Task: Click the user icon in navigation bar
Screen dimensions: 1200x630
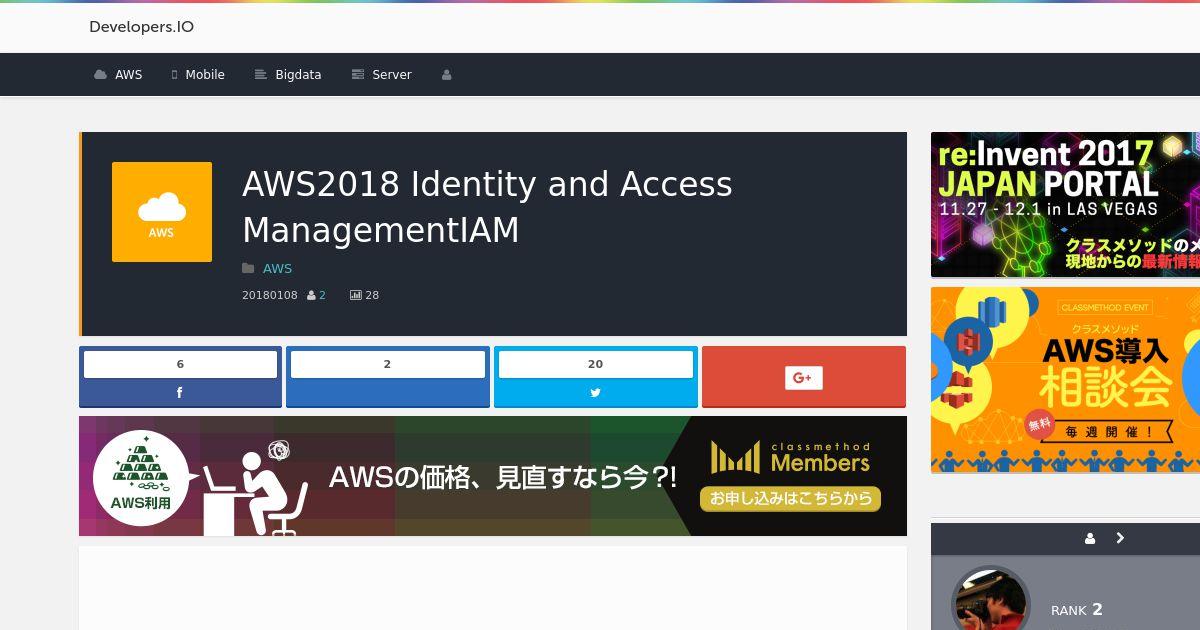Action: pos(447,75)
